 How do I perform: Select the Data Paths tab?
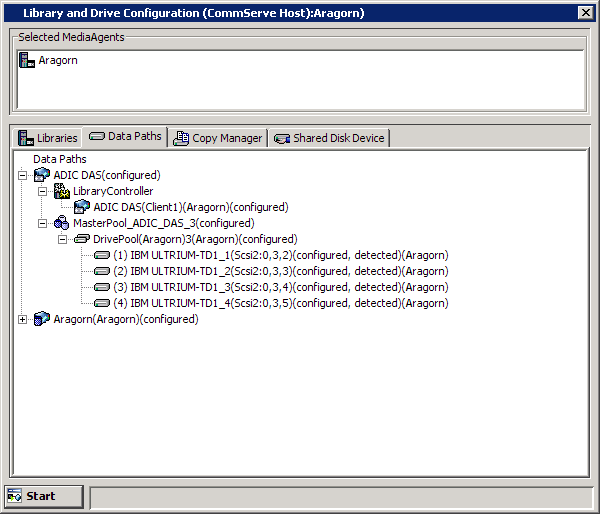point(125,136)
